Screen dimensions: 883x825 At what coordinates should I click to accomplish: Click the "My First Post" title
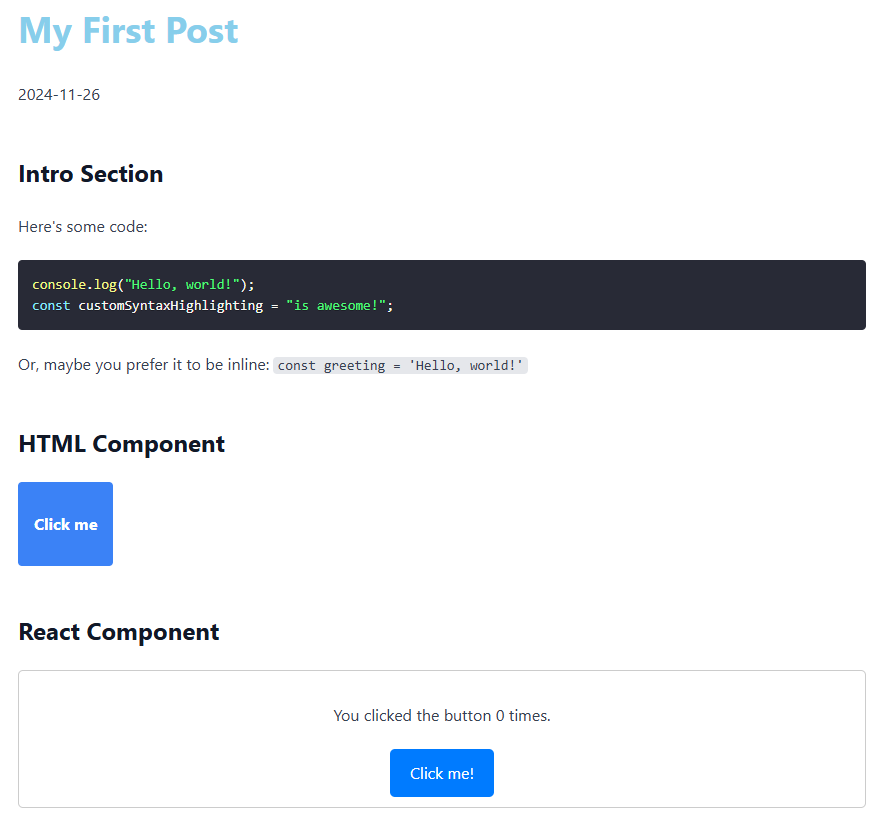coord(128,30)
